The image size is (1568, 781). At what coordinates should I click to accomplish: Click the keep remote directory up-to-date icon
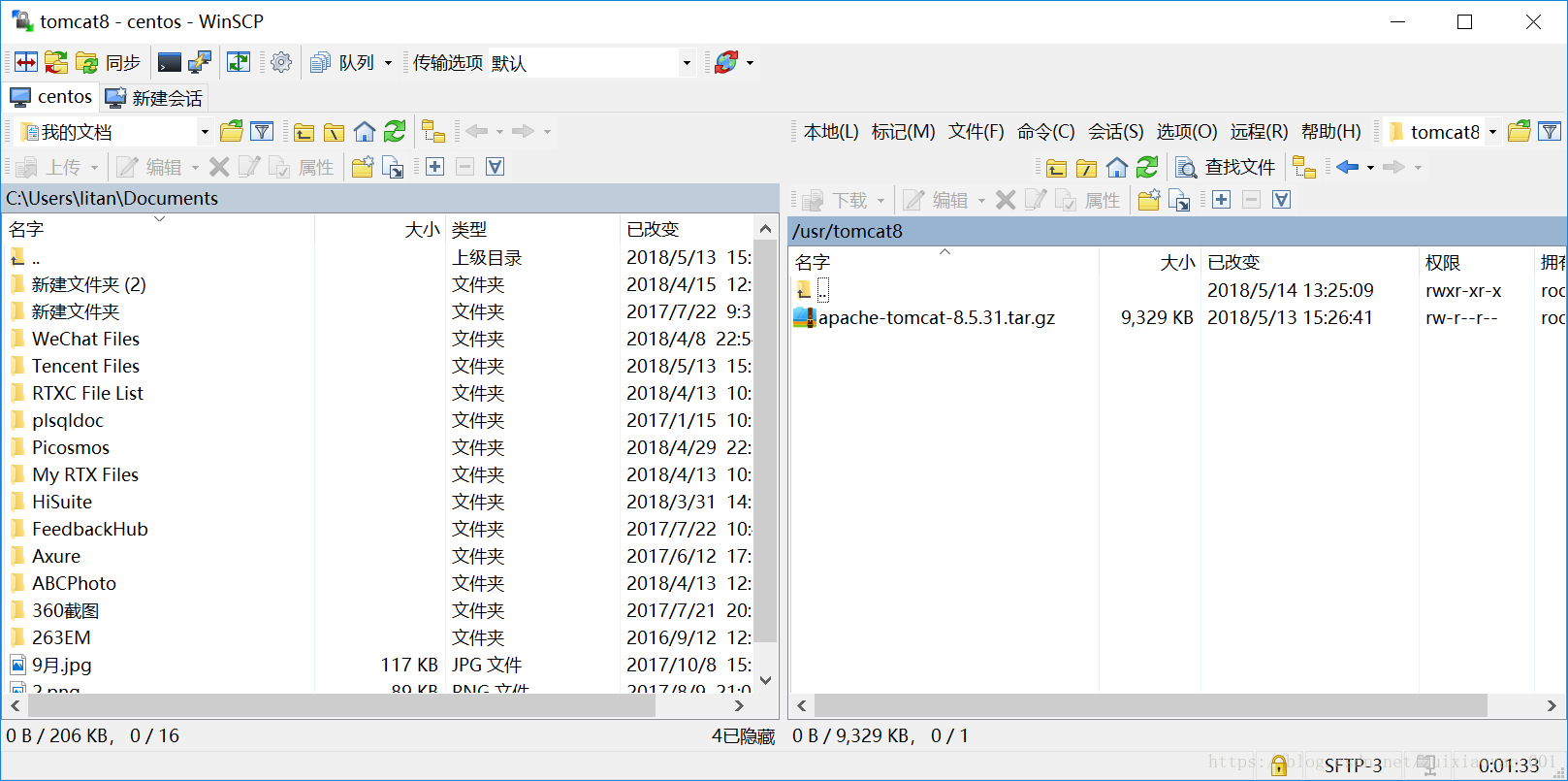[239, 63]
